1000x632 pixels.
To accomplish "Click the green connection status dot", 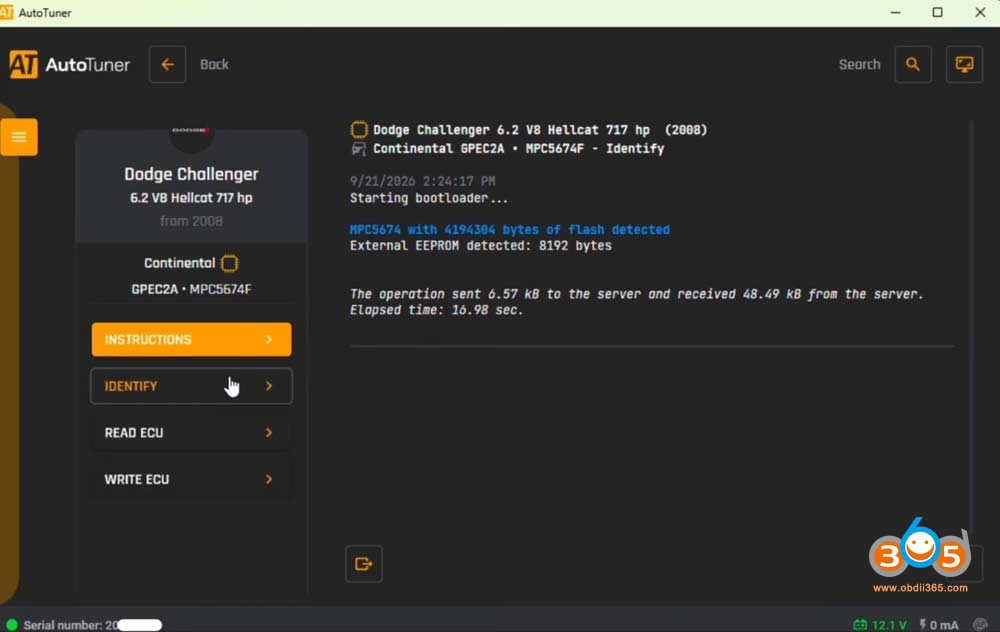I will coord(11,625).
